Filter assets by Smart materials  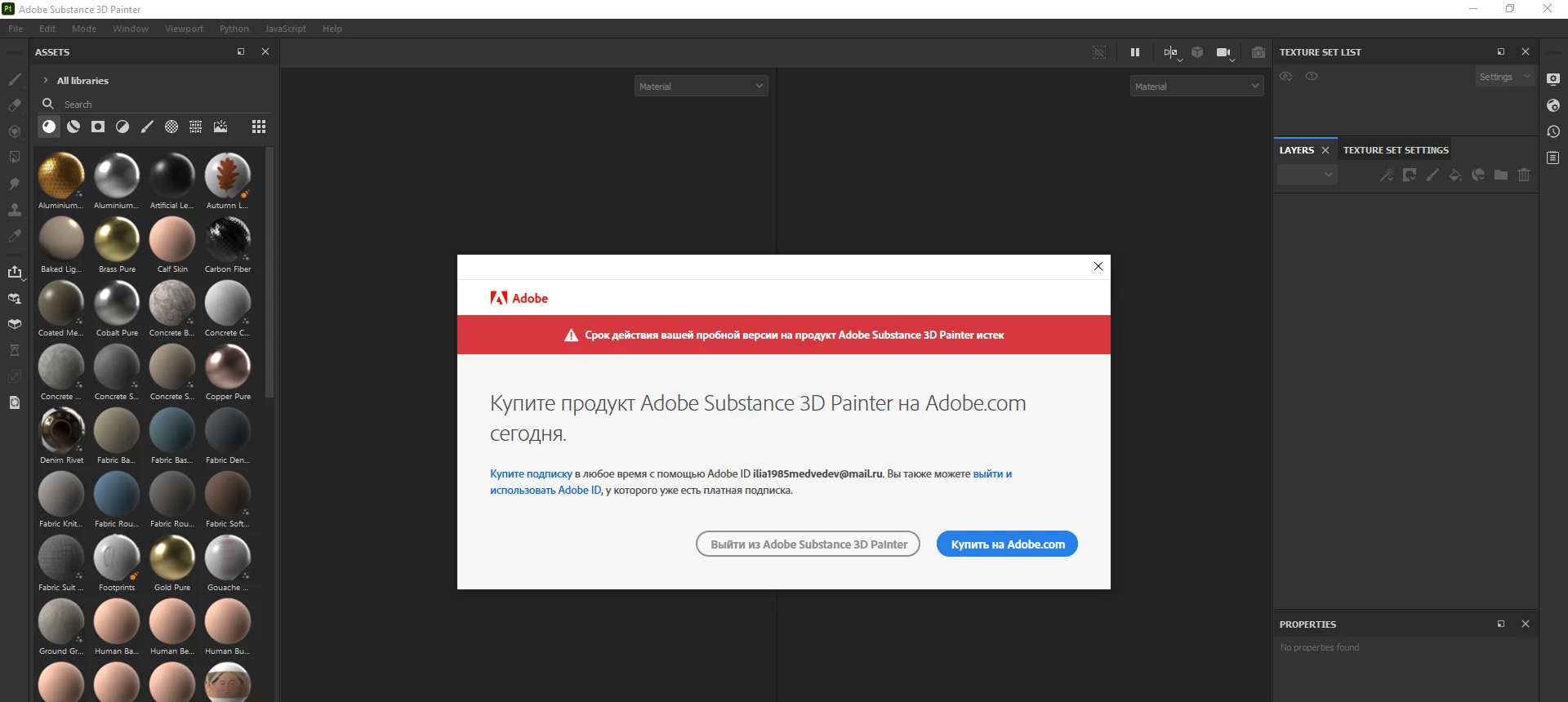point(73,127)
